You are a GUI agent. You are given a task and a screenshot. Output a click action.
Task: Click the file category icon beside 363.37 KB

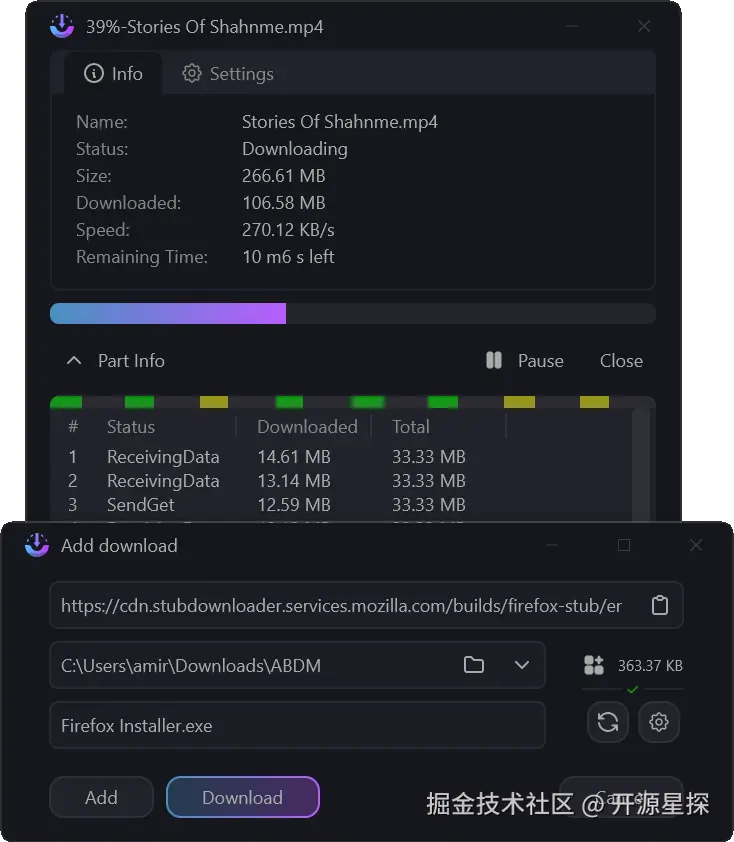594,665
